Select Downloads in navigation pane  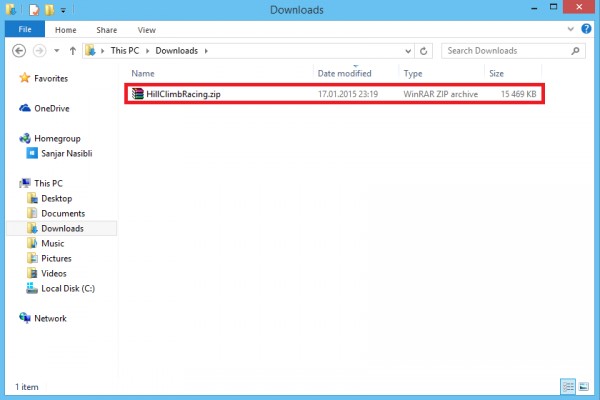(62, 229)
